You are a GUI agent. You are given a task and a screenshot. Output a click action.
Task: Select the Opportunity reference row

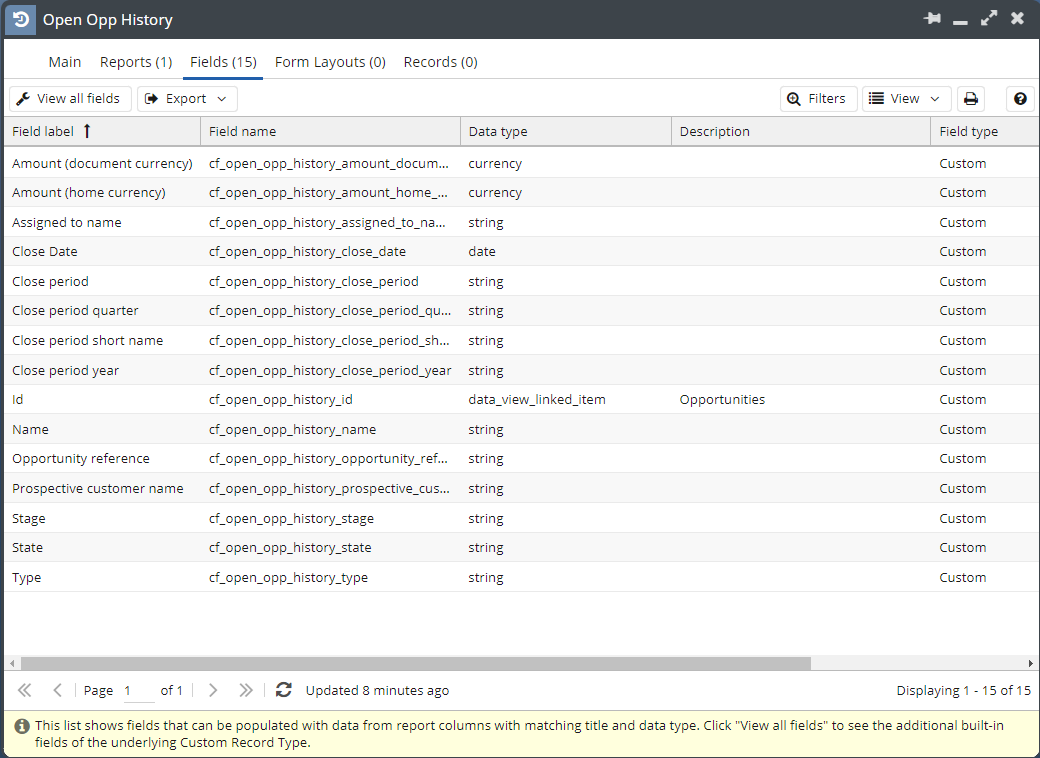coord(521,458)
